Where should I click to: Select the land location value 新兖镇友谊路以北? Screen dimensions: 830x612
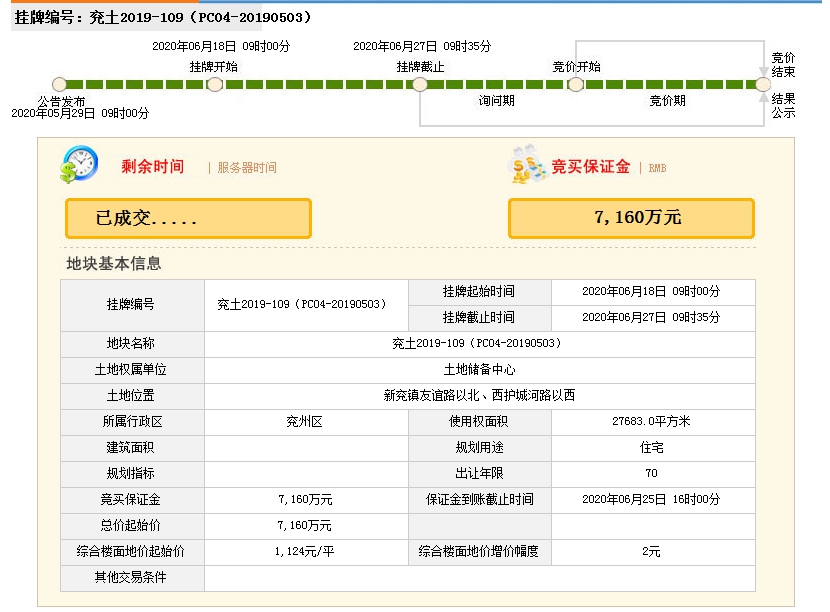[x=479, y=395]
